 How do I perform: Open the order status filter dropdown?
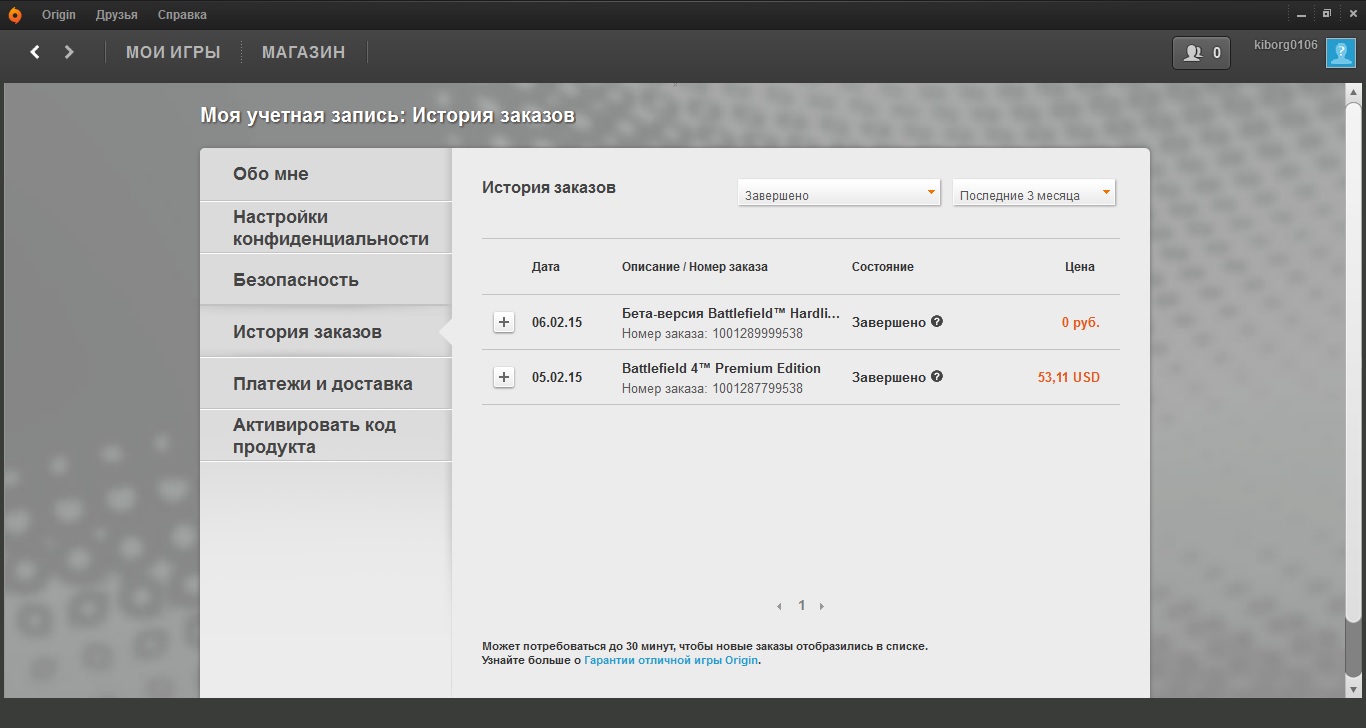click(x=838, y=195)
